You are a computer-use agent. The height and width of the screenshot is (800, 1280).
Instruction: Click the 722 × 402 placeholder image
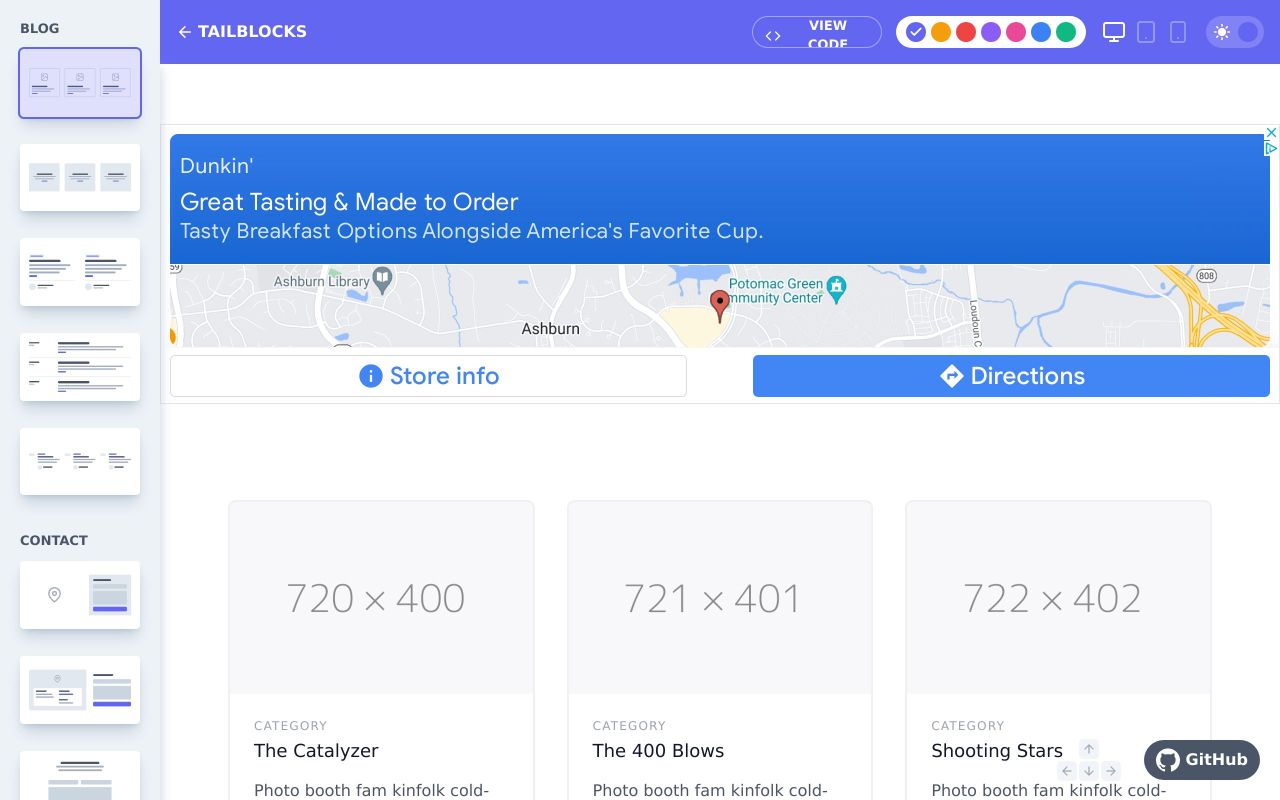pos(1058,598)
